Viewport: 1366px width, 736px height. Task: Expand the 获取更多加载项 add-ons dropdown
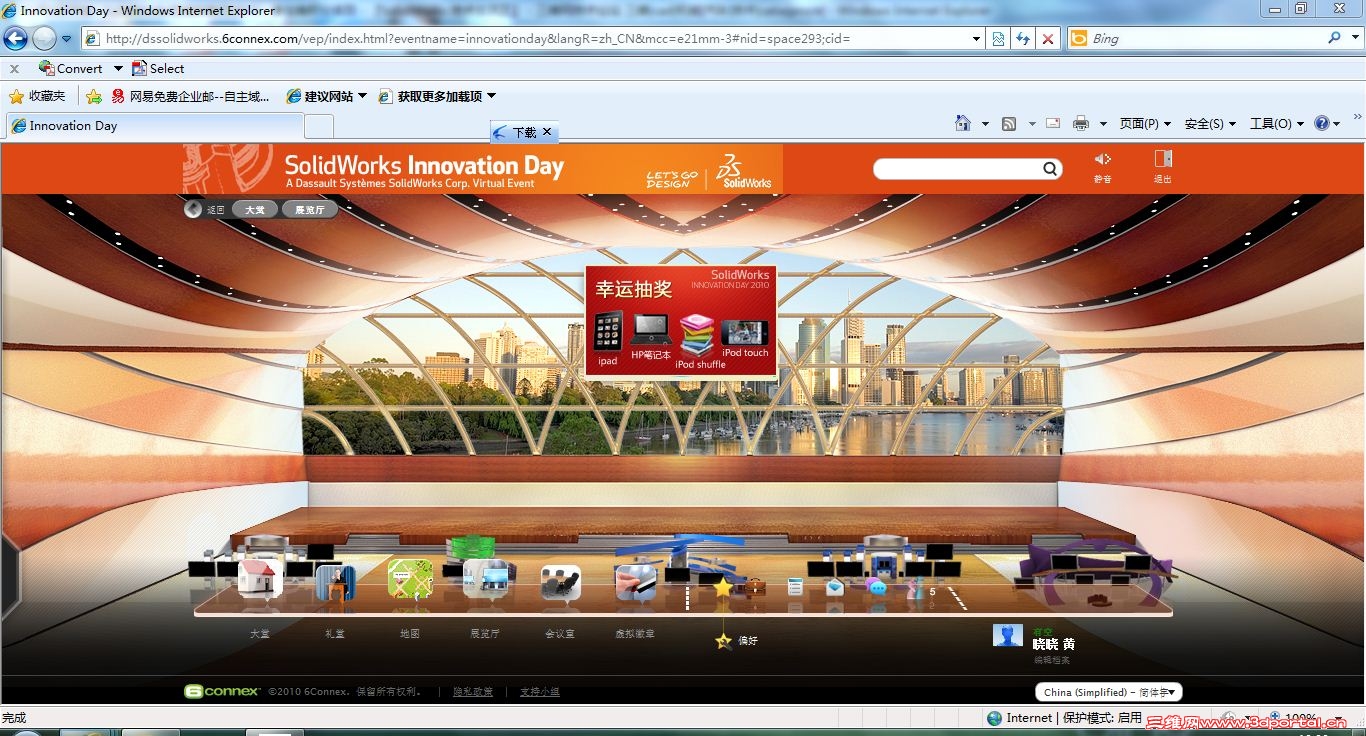click(x=491, y=96)
